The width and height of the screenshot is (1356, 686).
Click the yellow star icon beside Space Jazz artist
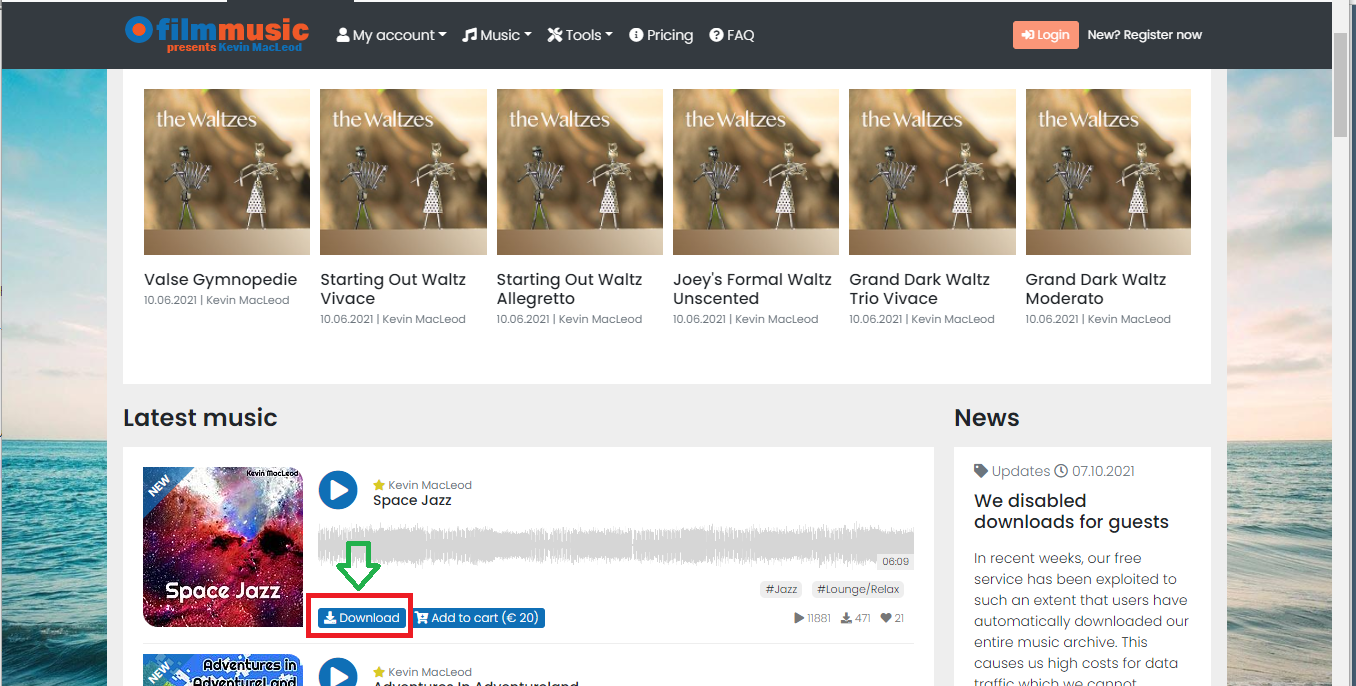379,485
